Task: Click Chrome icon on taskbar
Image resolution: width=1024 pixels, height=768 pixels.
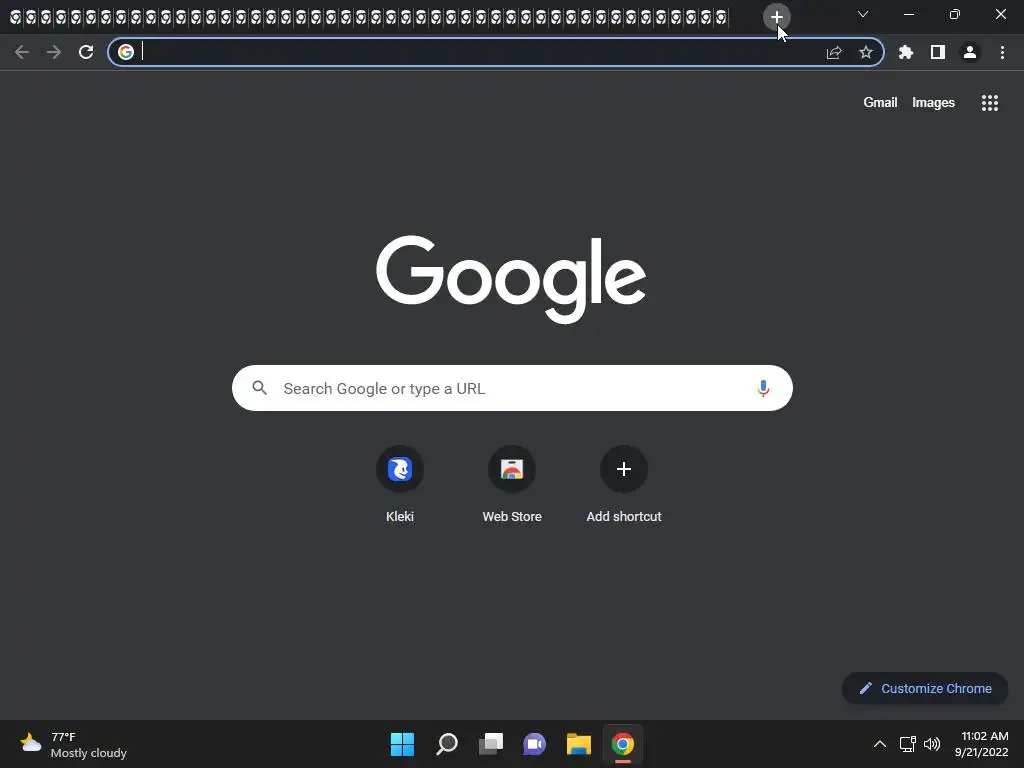Action: click(622, 744)
